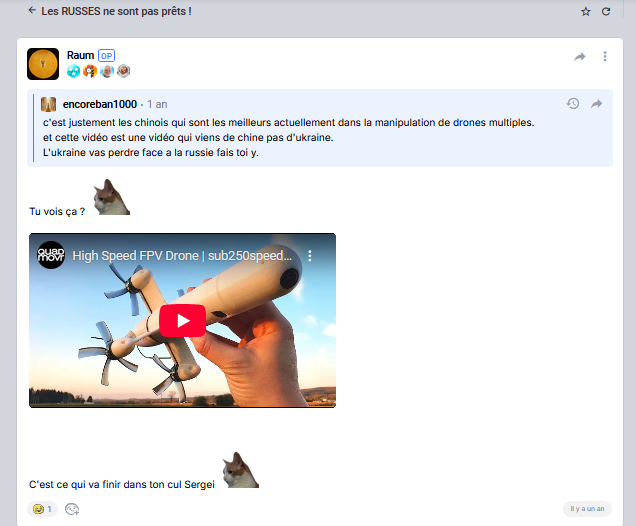Open encoreban1000's profile from the quote

pyautogui.click(x=97, y=104)
